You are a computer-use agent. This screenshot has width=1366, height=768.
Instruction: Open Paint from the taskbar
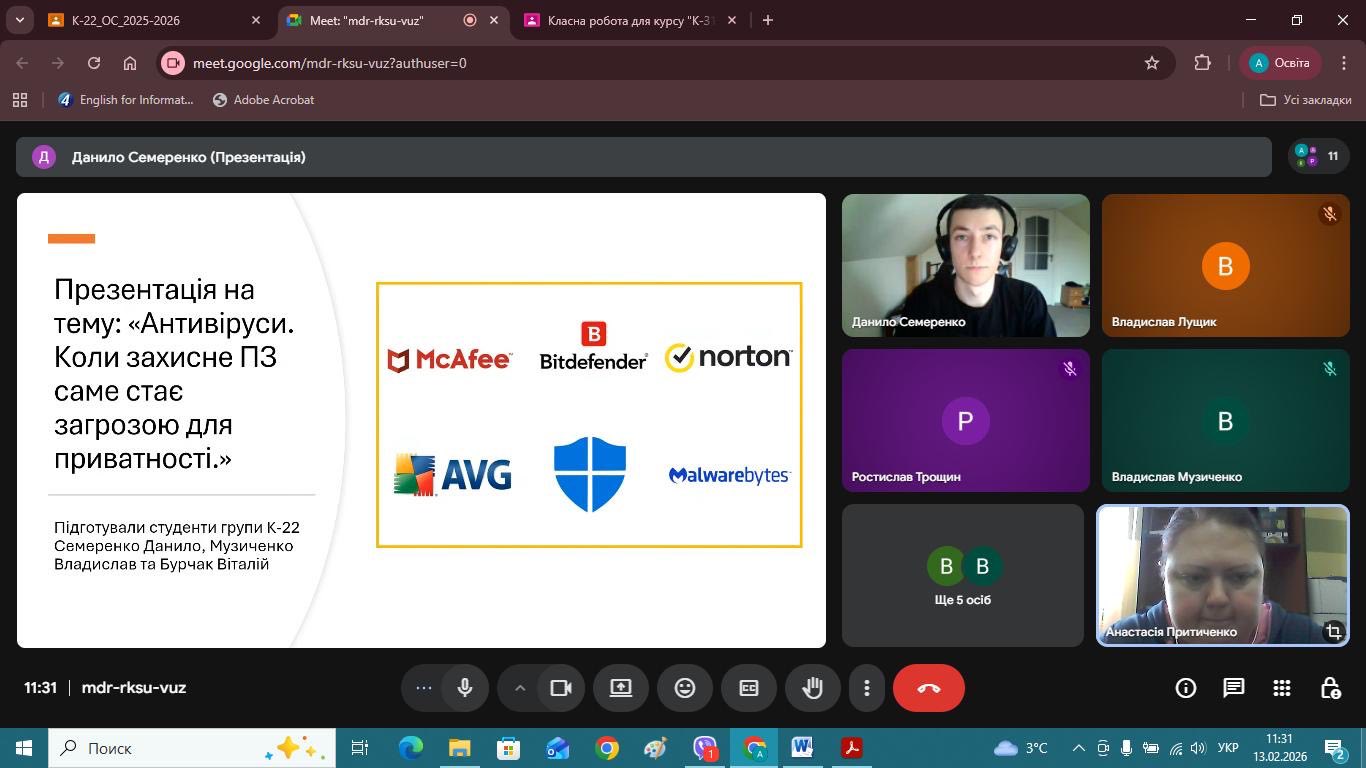656,748
